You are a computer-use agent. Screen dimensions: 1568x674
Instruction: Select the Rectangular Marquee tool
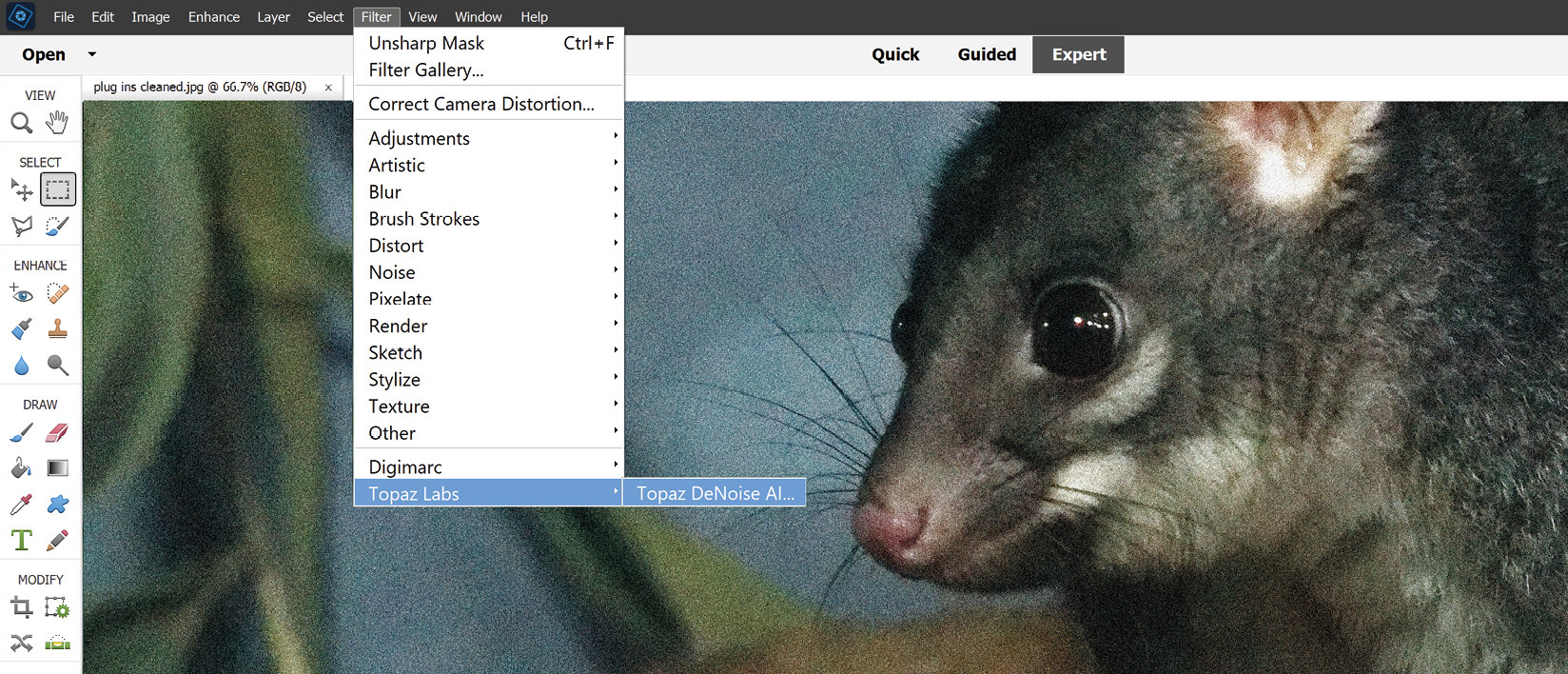(x=58, y=189)
